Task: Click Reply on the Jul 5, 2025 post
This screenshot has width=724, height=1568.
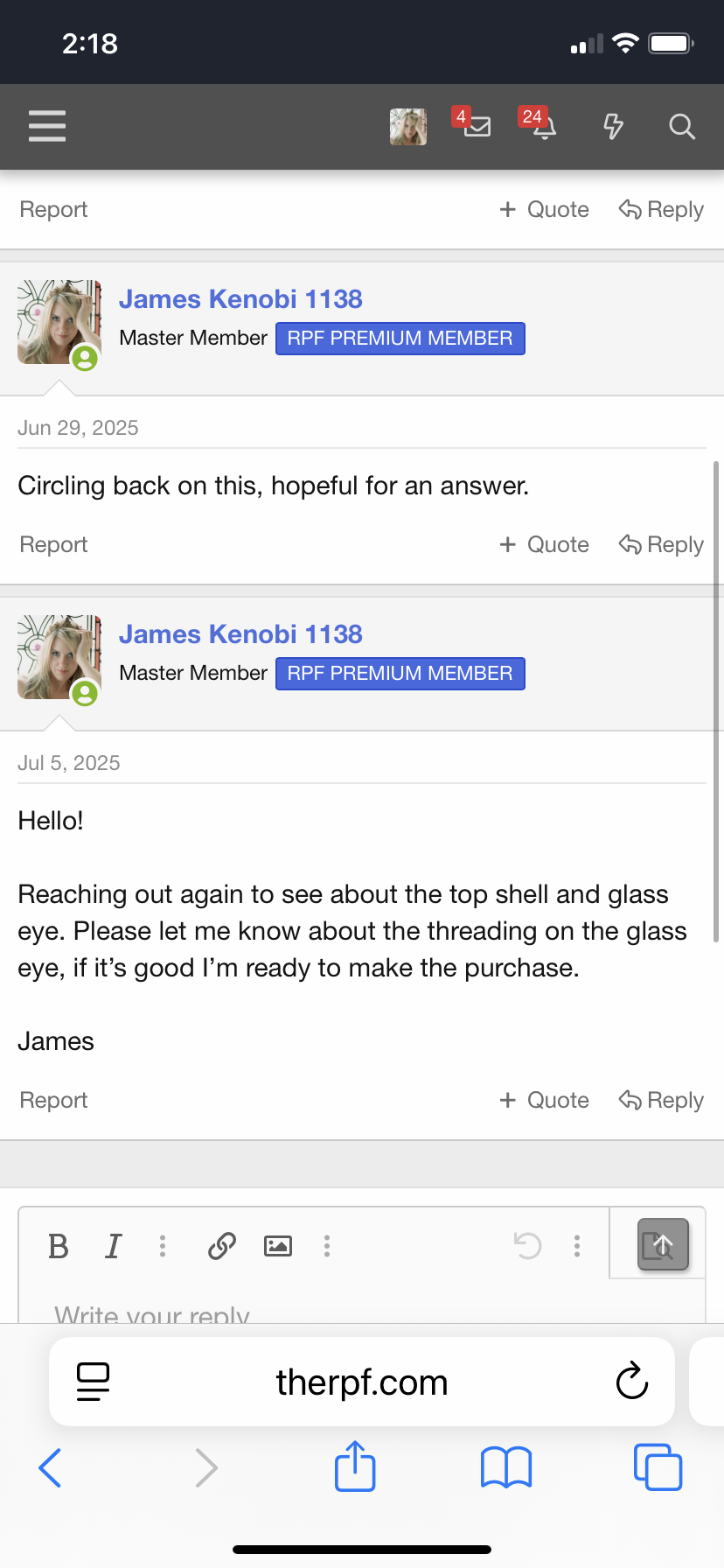Action: point(661,1100)
